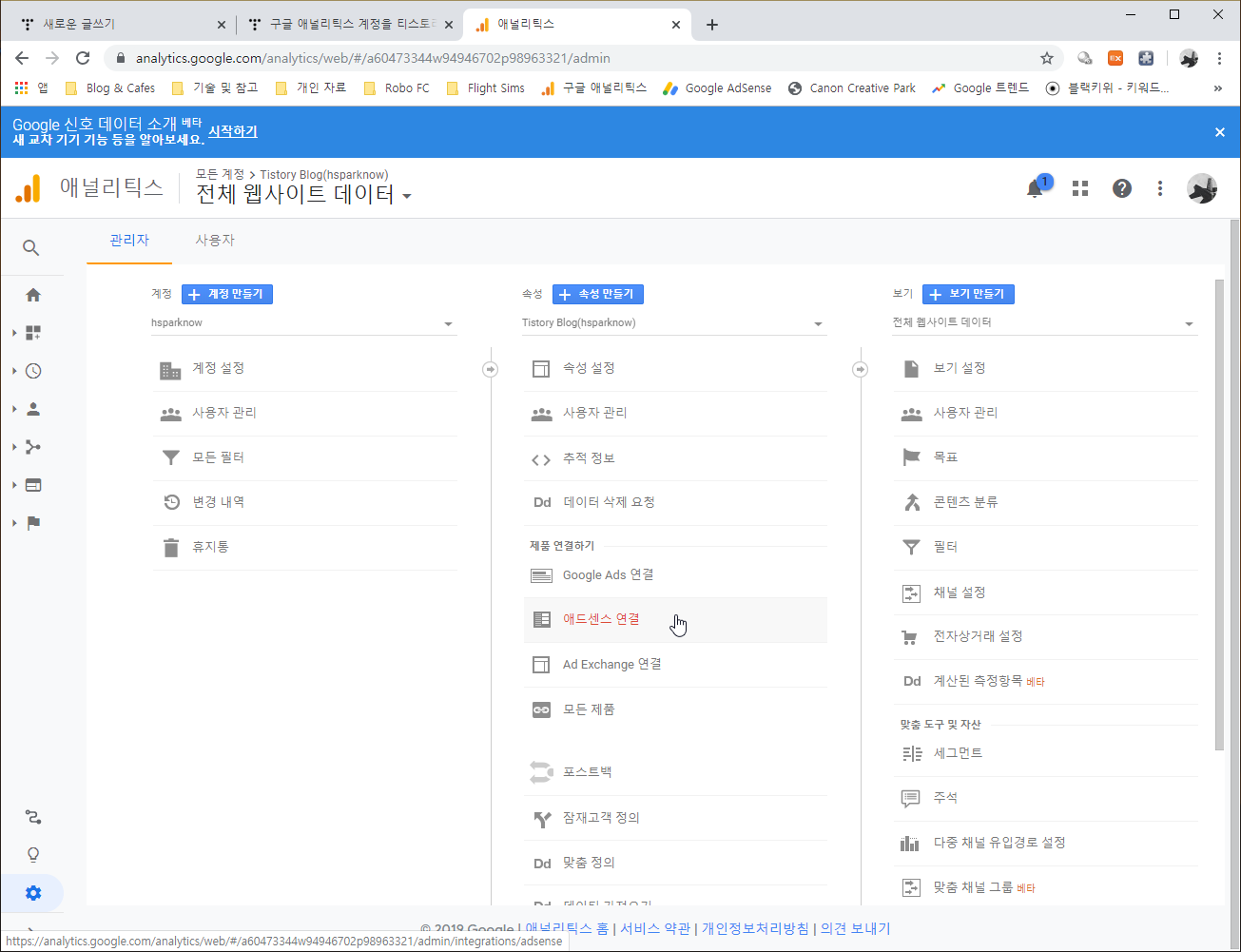
Task: Open 전자상거래 설정
Action: tap(1045, 637)
